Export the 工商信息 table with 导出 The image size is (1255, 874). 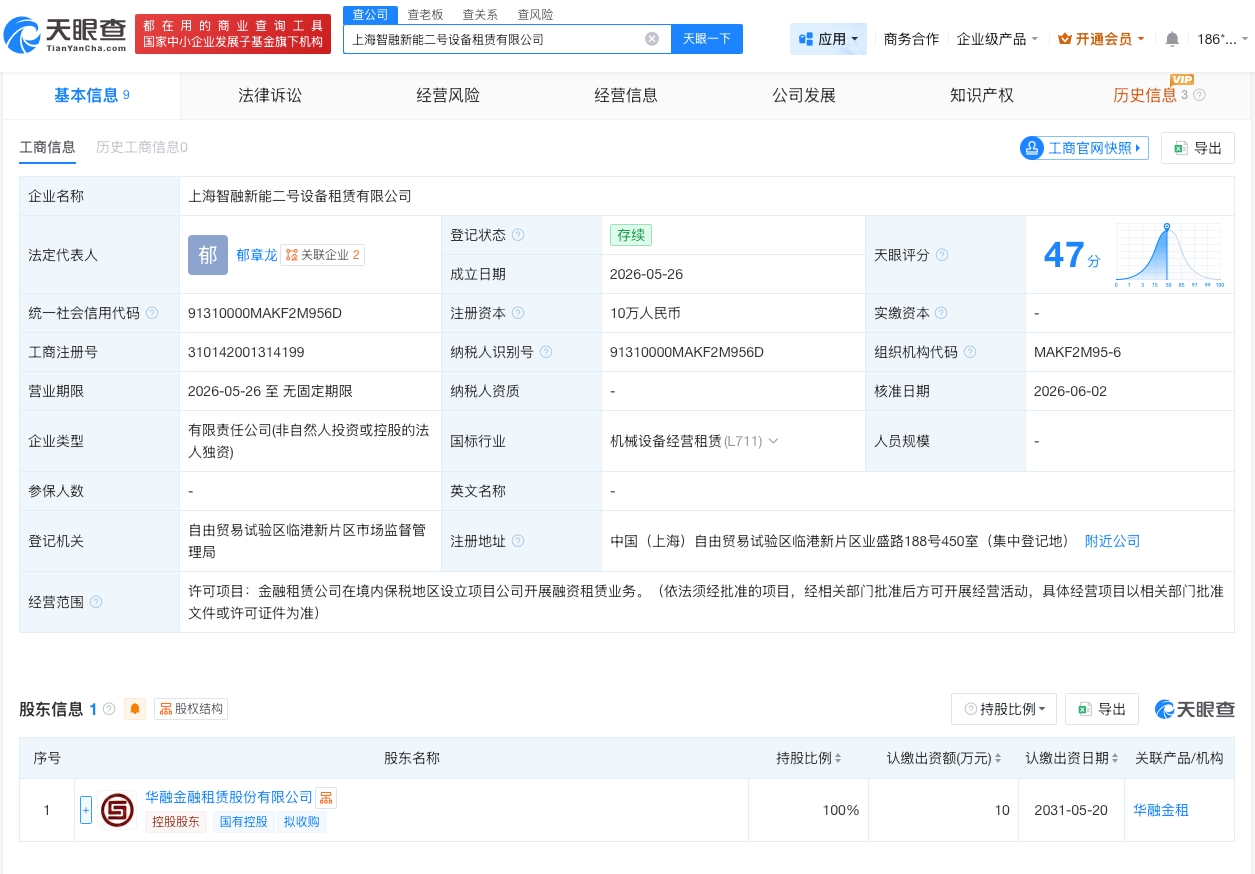1198,148
